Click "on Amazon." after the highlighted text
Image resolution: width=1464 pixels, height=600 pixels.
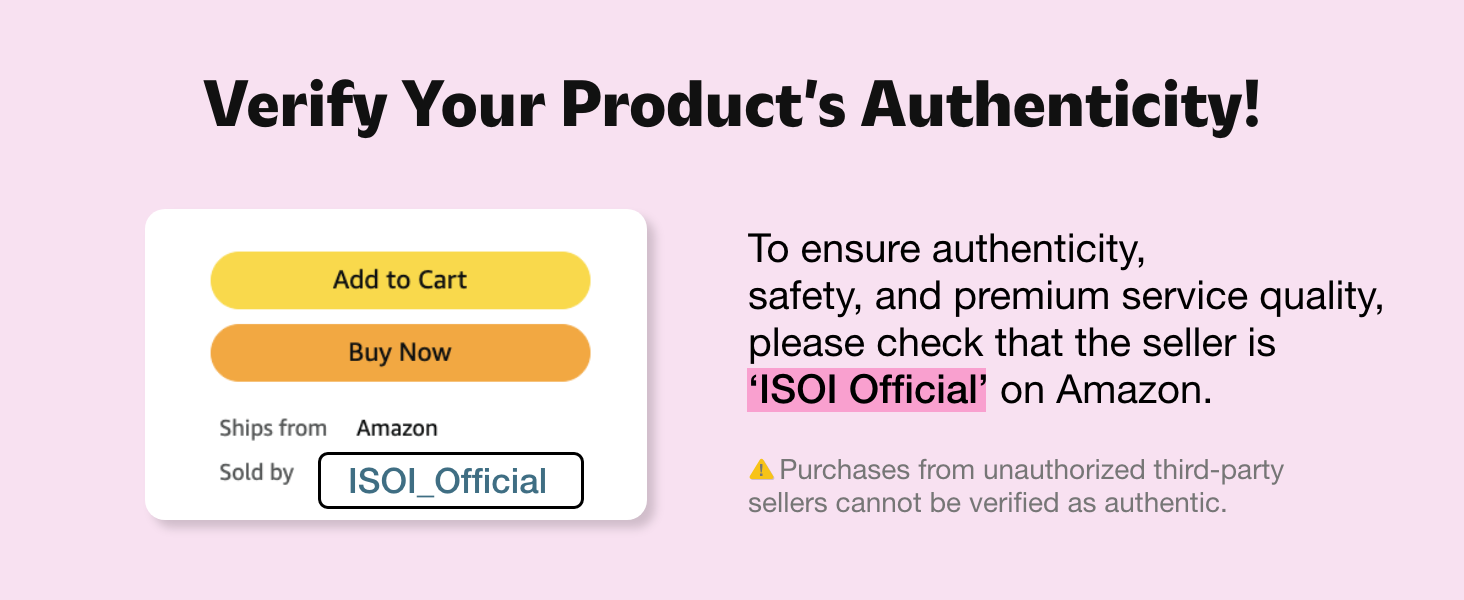point(1106,390)
